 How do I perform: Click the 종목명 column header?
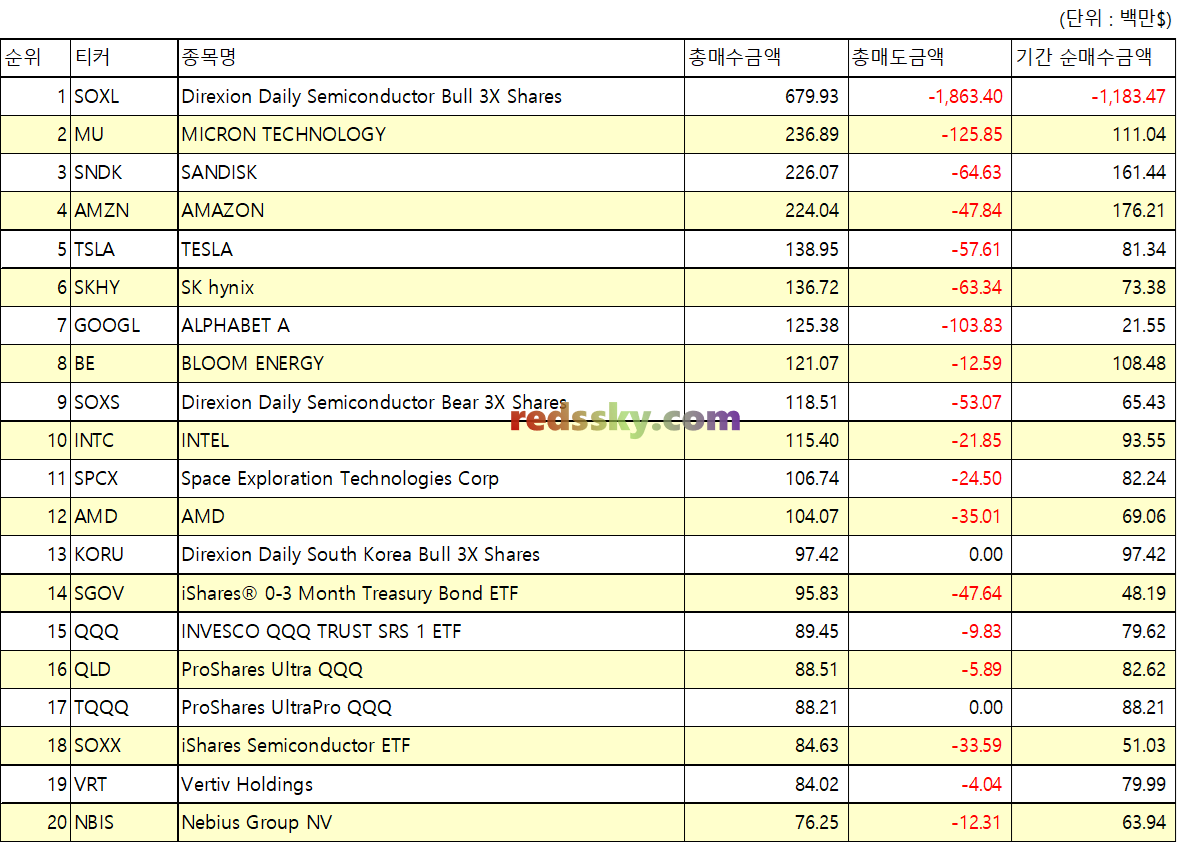[x=431, y=58]
